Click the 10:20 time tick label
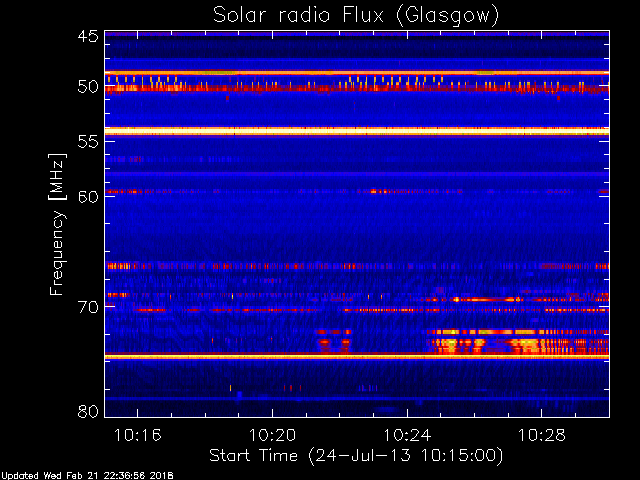640x480 pixels. point(272,435)
